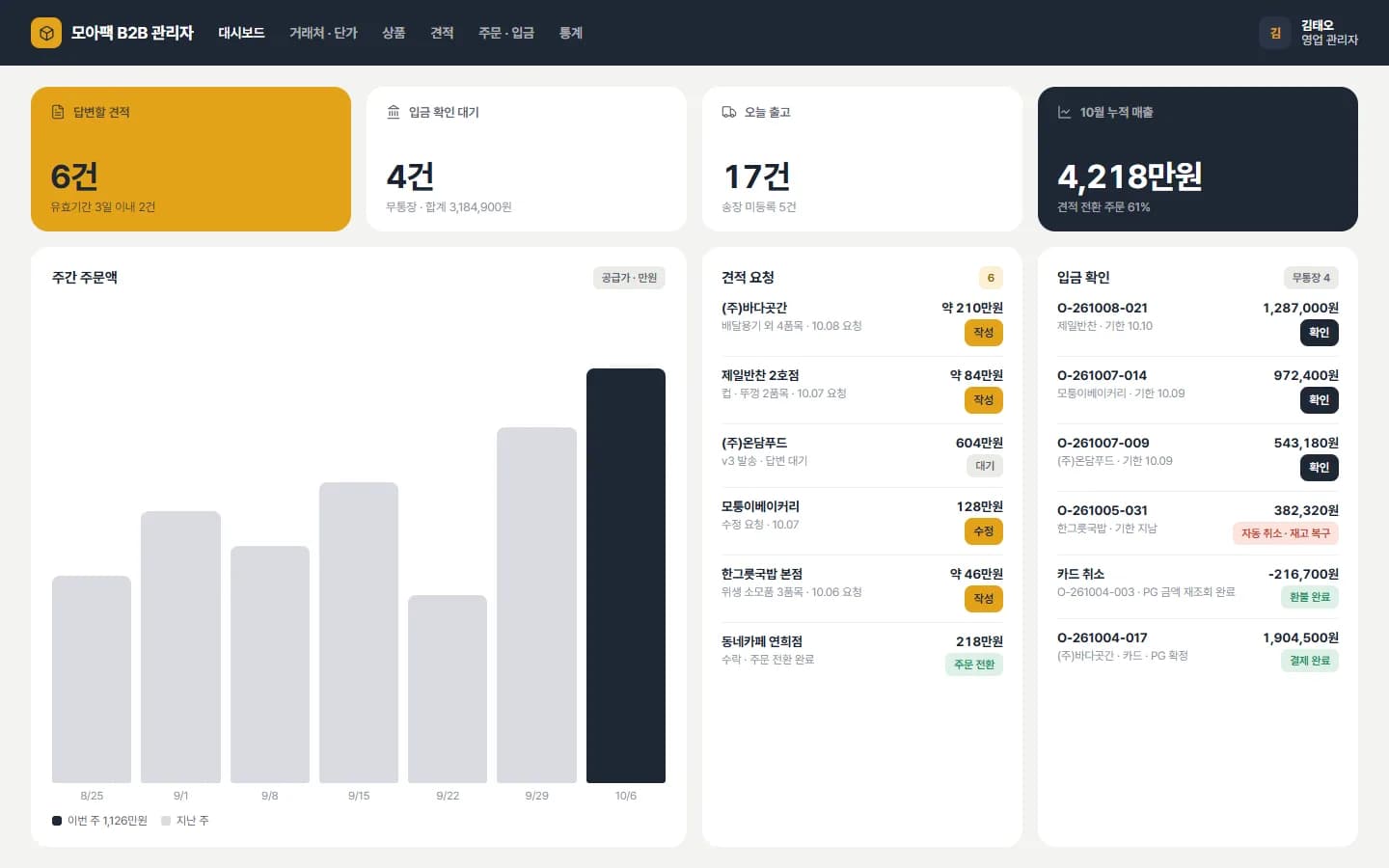The width and height of the screenshot is (1389, 868).
Task: Click 작성 button for 한그릇국밥 본점
Action: pos(984,599)
